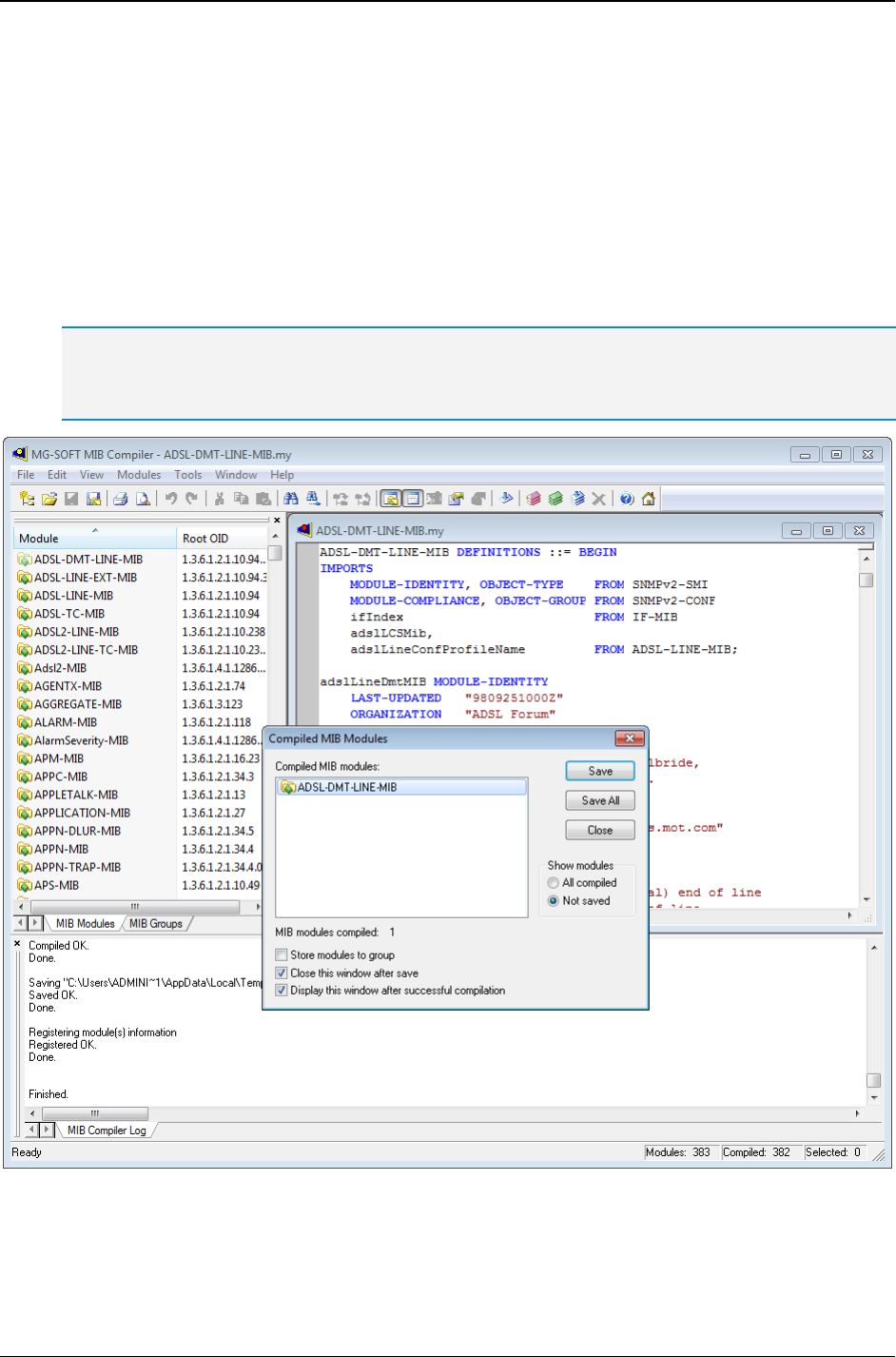896x1357 pixels.
Task: Open Print Preview from the toolbar
Action: tap(142, 499)
